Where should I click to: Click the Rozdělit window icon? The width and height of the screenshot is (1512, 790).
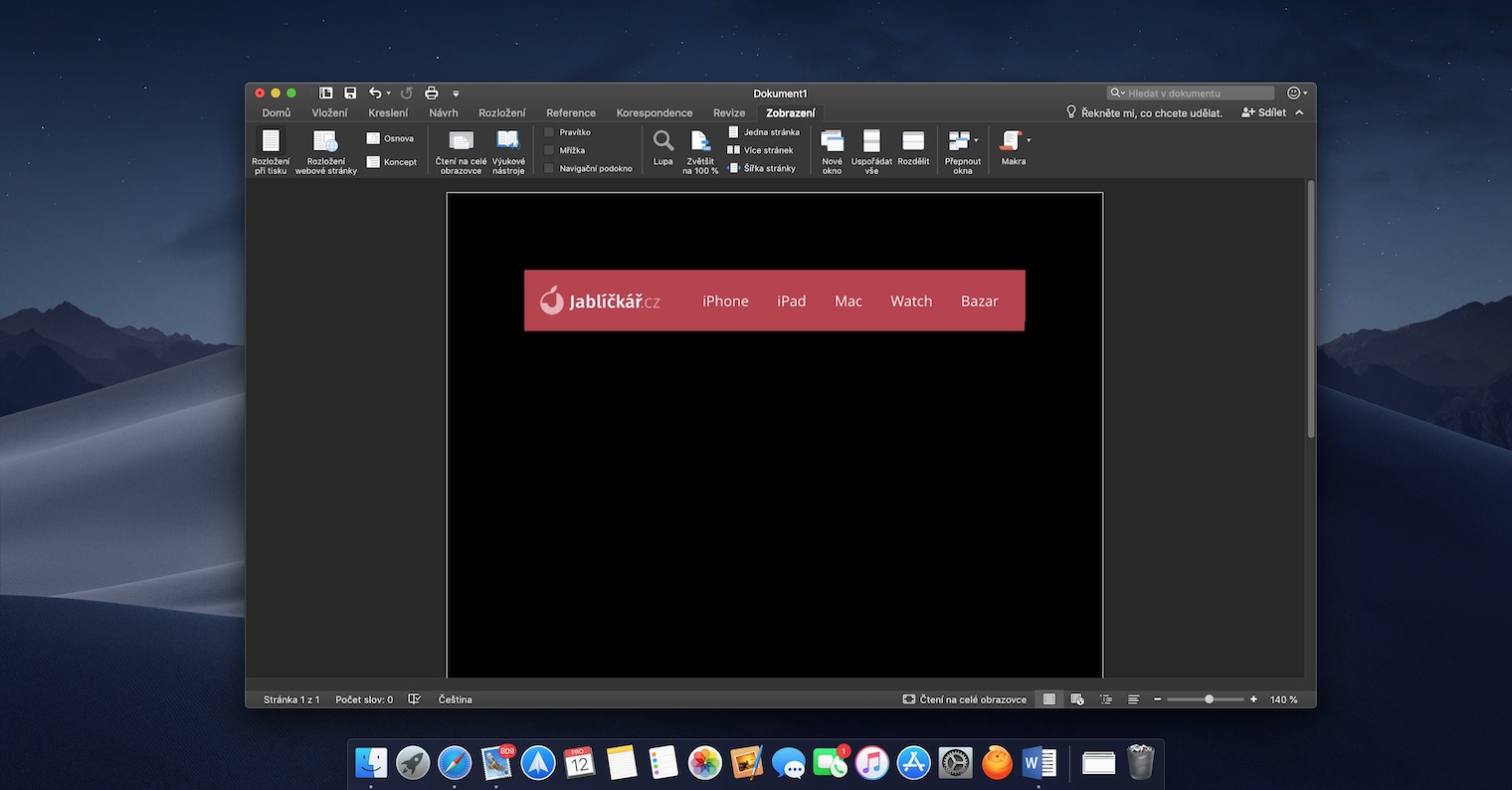(913, 141)
